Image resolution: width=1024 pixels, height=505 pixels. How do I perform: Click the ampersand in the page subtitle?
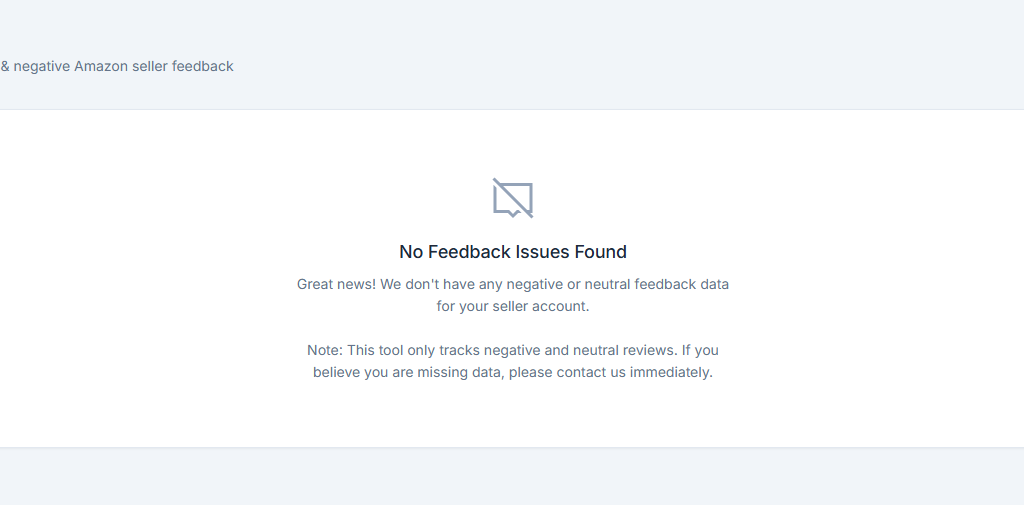(x=5, y=66)
